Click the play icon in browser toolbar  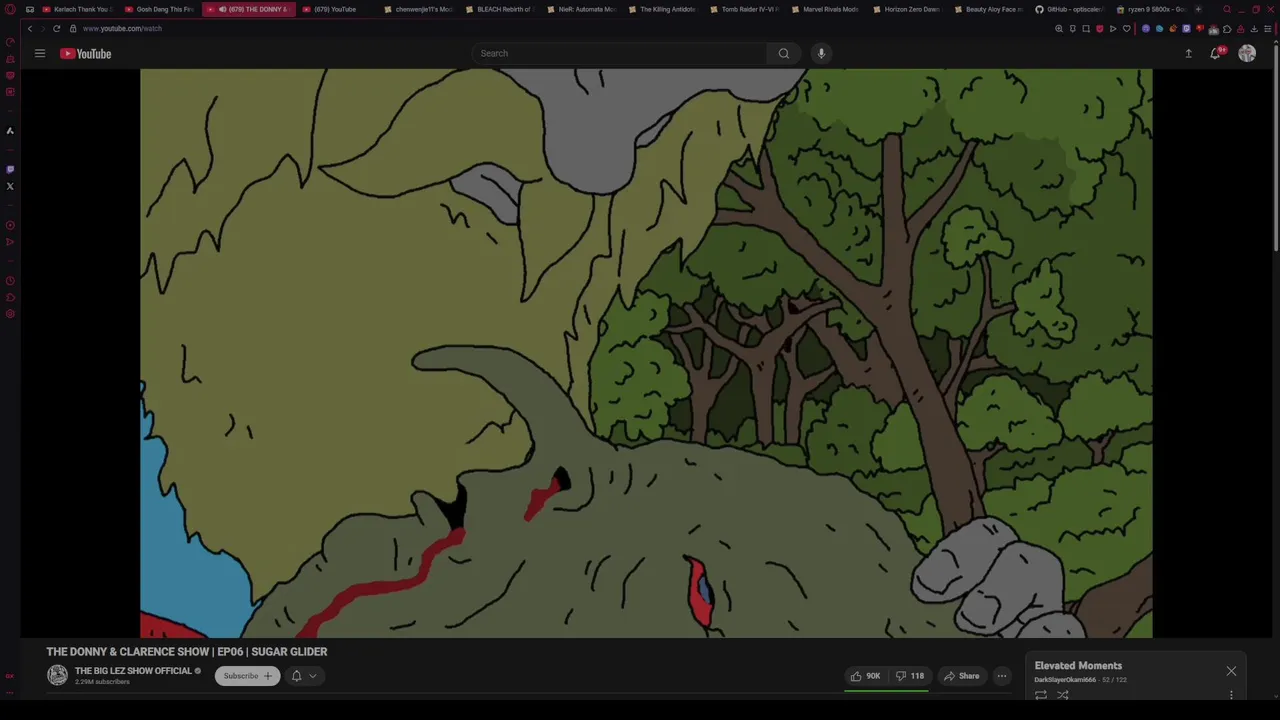[x=1113, y=28]
